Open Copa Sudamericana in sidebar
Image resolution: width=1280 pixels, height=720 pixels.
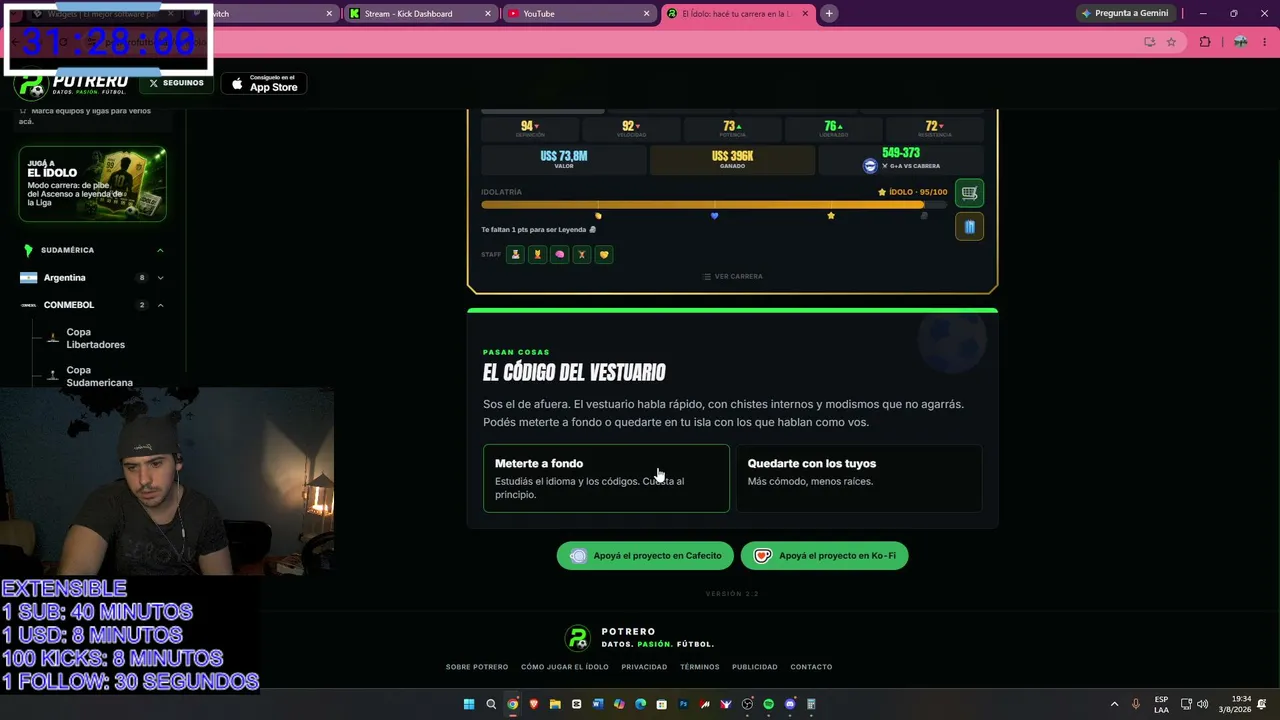click(x=99, y=376)
